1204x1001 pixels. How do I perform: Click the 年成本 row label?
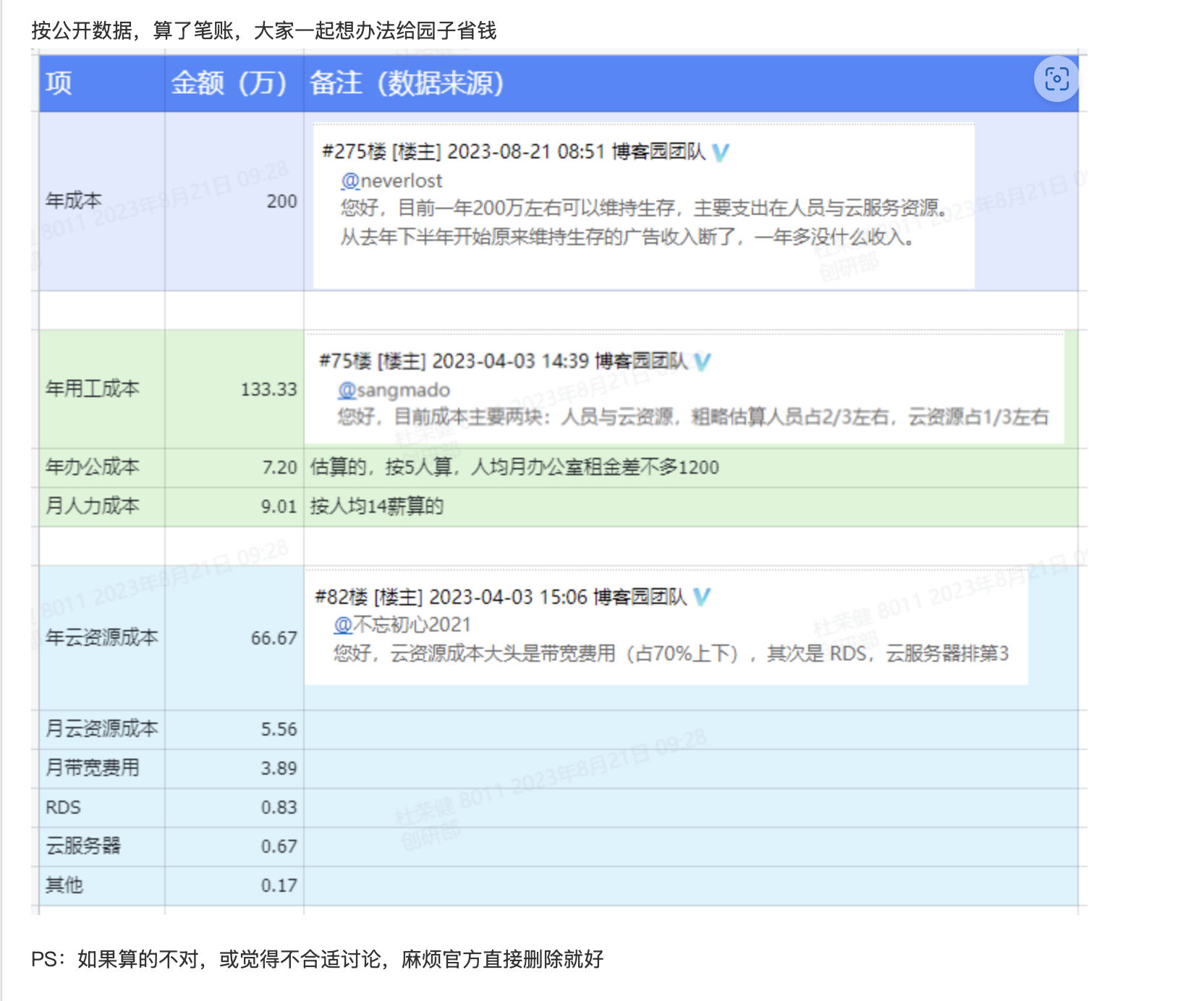point(74,200)
